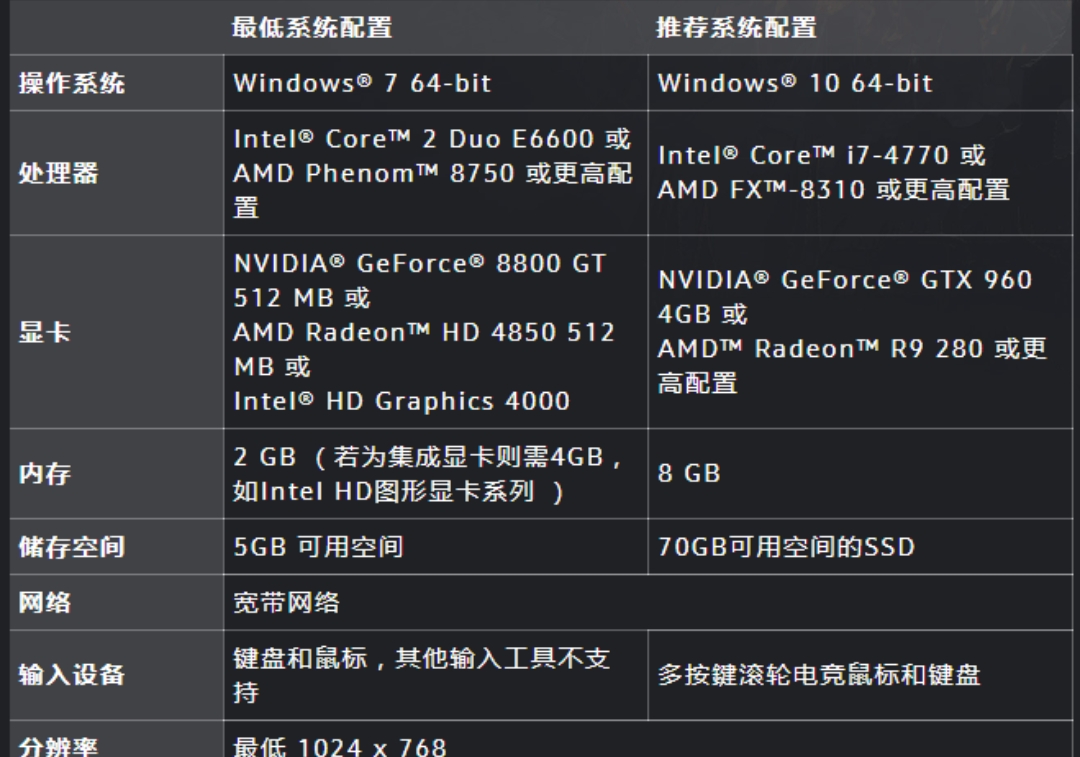This screenshot has height=757, width=1080.
Task: Click the Core i7-4770 processor cell
Action: pos(860,173)
